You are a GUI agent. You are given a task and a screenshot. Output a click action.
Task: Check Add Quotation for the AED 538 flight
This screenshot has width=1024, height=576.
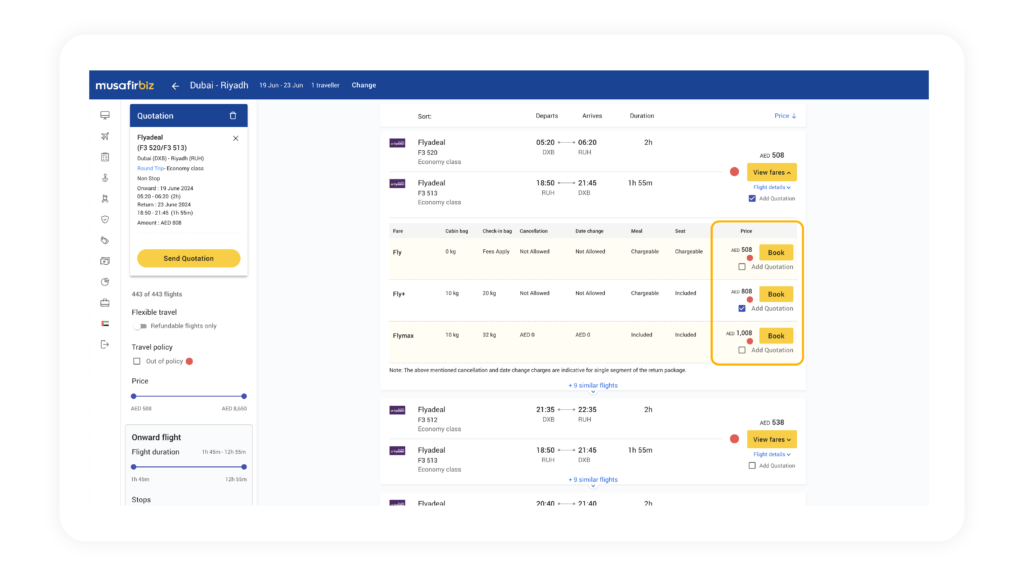pyautogui.click(x=752, y=466)
